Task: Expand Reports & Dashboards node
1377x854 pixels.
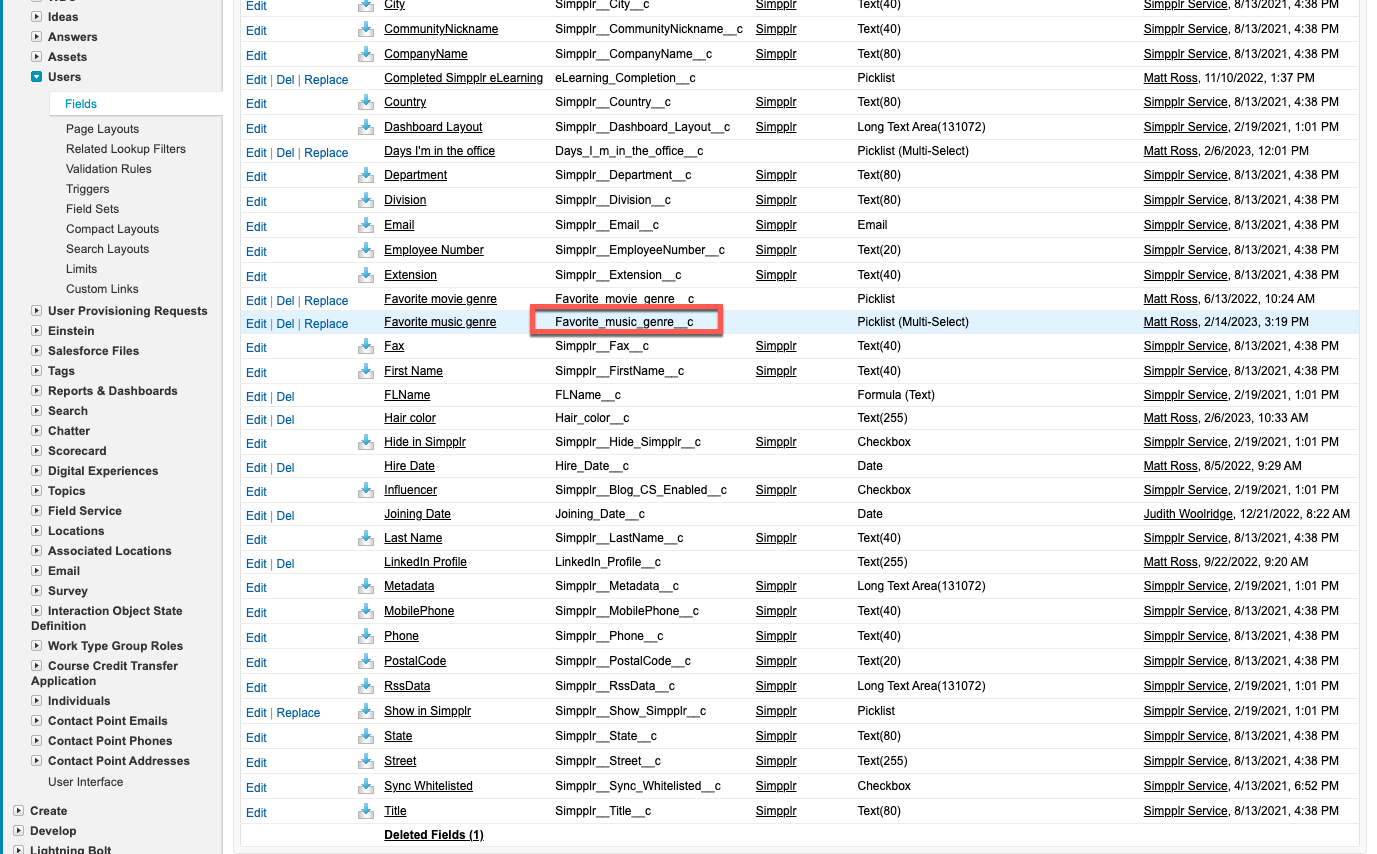Action: [x=37, y=391]
